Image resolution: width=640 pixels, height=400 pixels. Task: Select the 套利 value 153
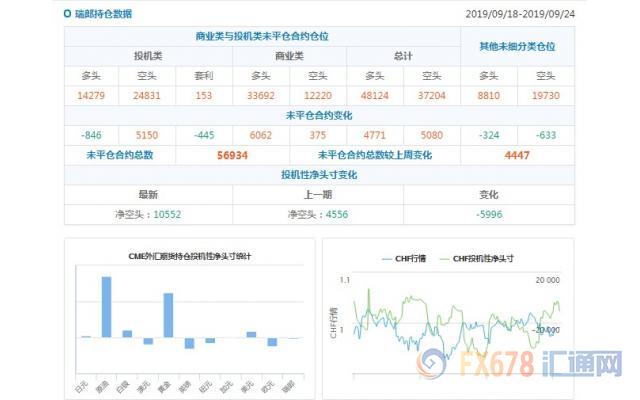pos(204,96)
